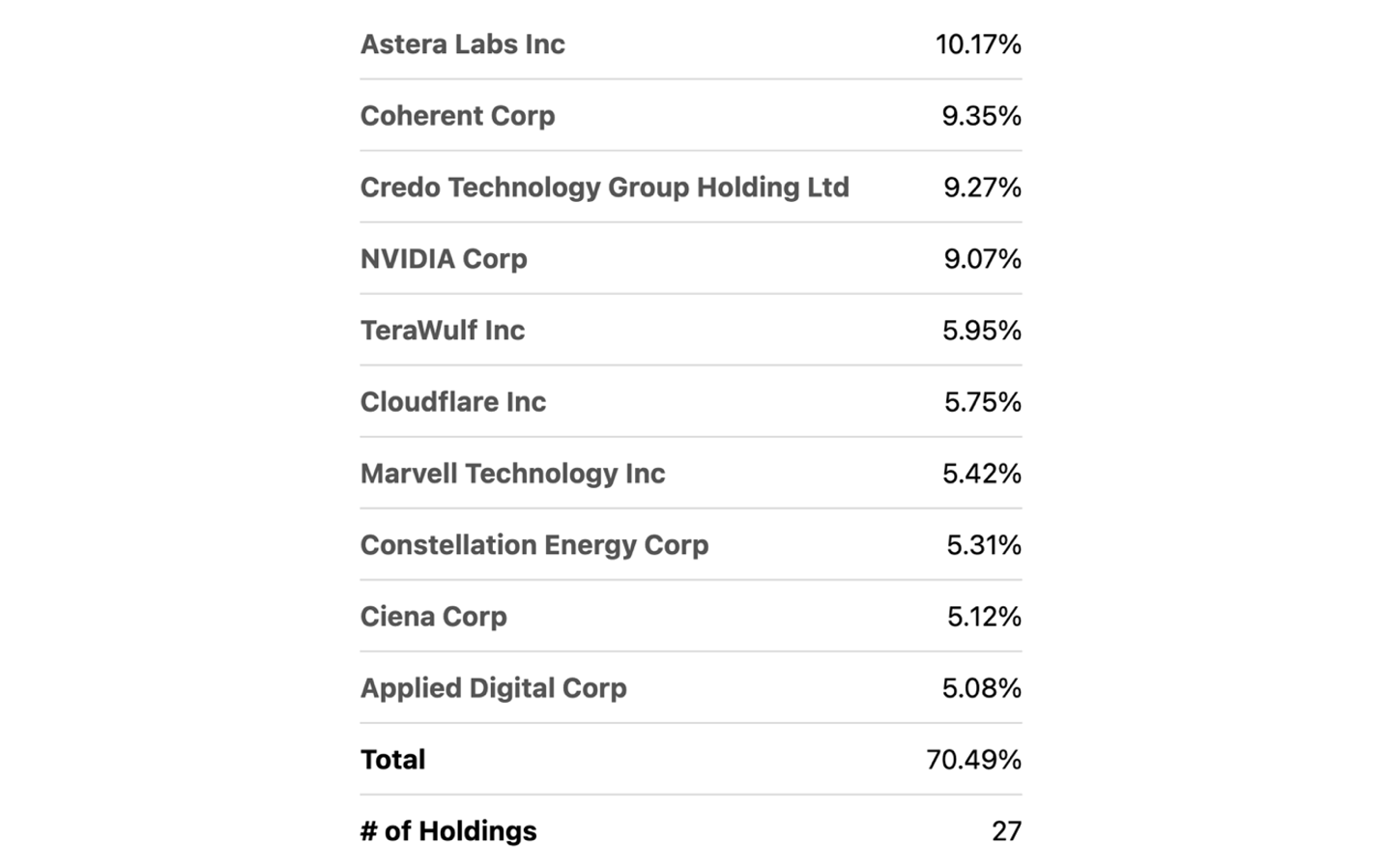Select the Coherent Corp holding name
The width and height of the screenshot is (1384, 868).
coord(457,116)
